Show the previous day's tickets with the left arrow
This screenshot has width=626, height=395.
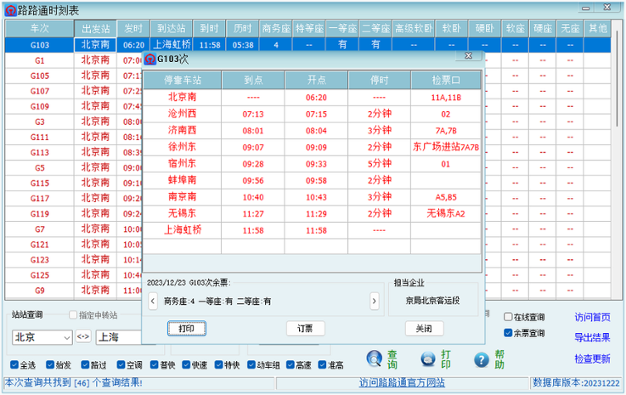click(153, 301)
